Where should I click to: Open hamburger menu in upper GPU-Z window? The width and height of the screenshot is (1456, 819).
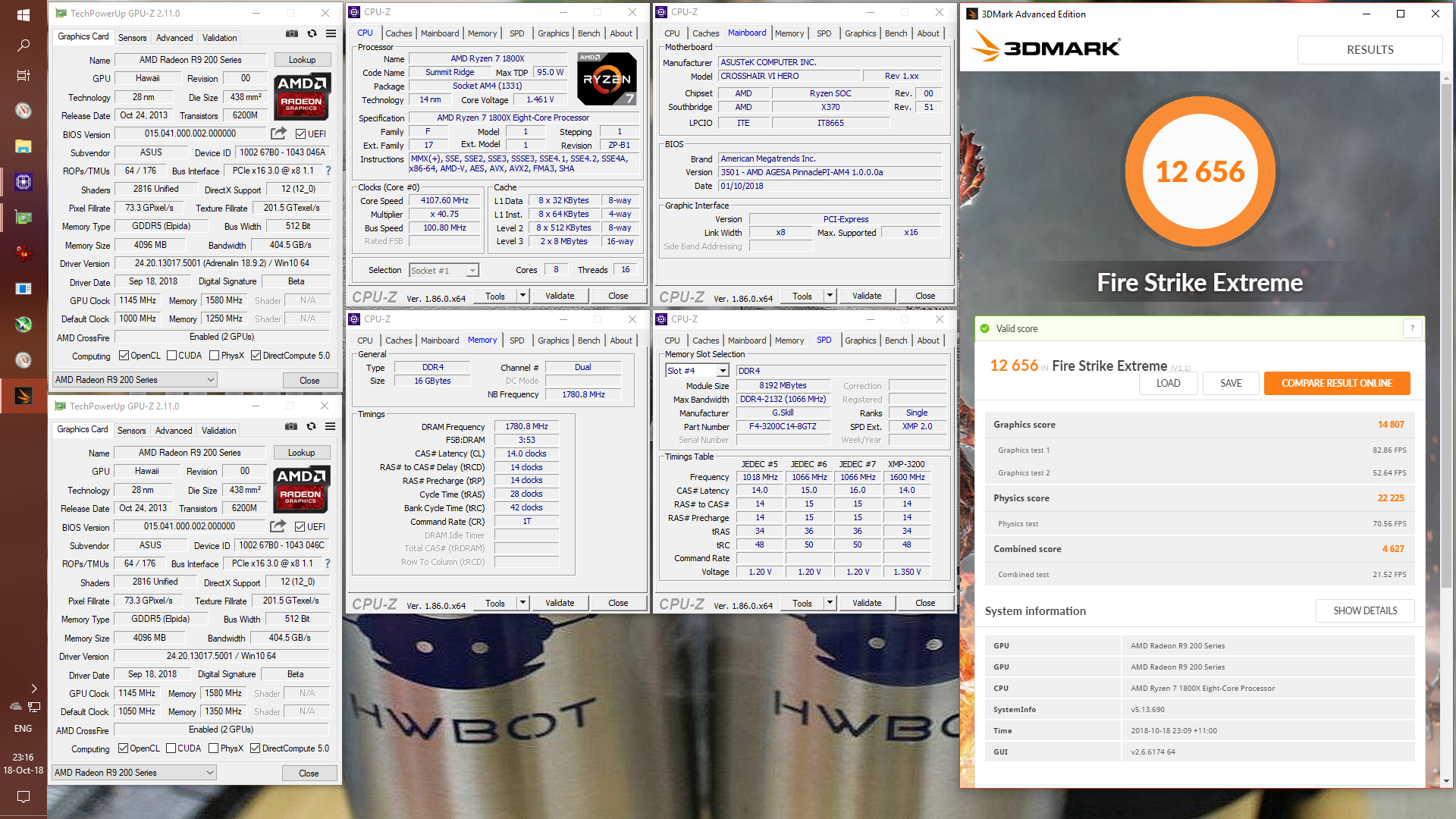click(331, 33)
